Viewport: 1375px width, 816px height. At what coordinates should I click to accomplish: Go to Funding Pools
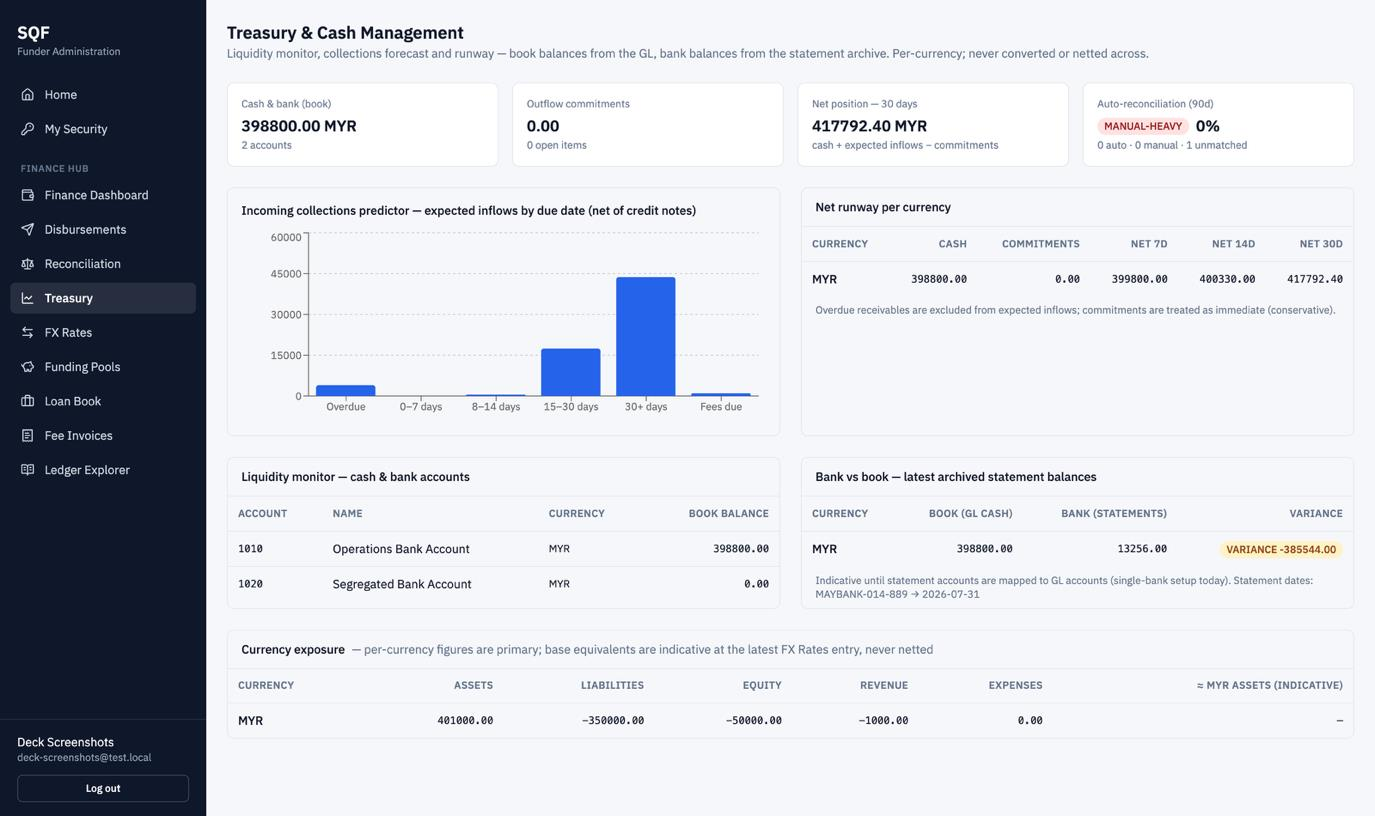103,367
